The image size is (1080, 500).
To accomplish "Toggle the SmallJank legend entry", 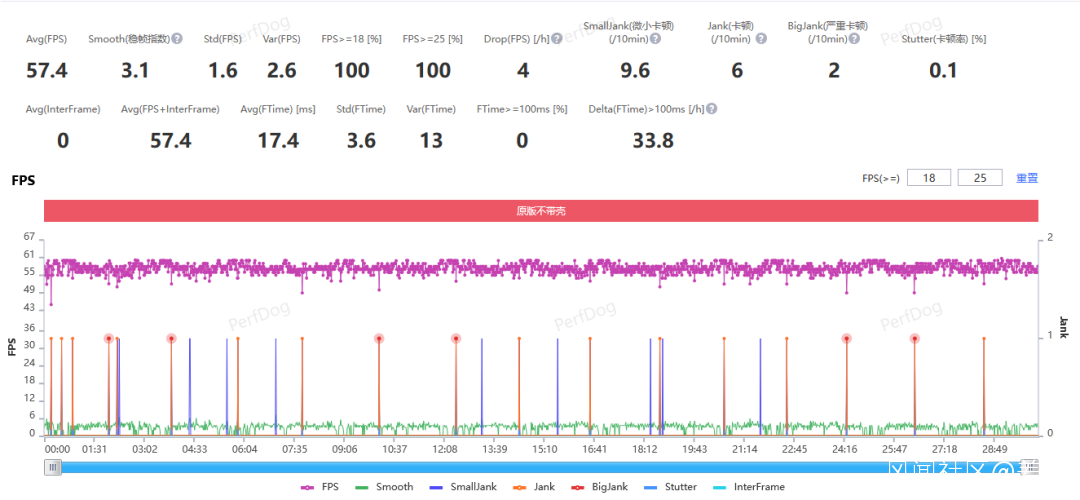I will 459,487.
